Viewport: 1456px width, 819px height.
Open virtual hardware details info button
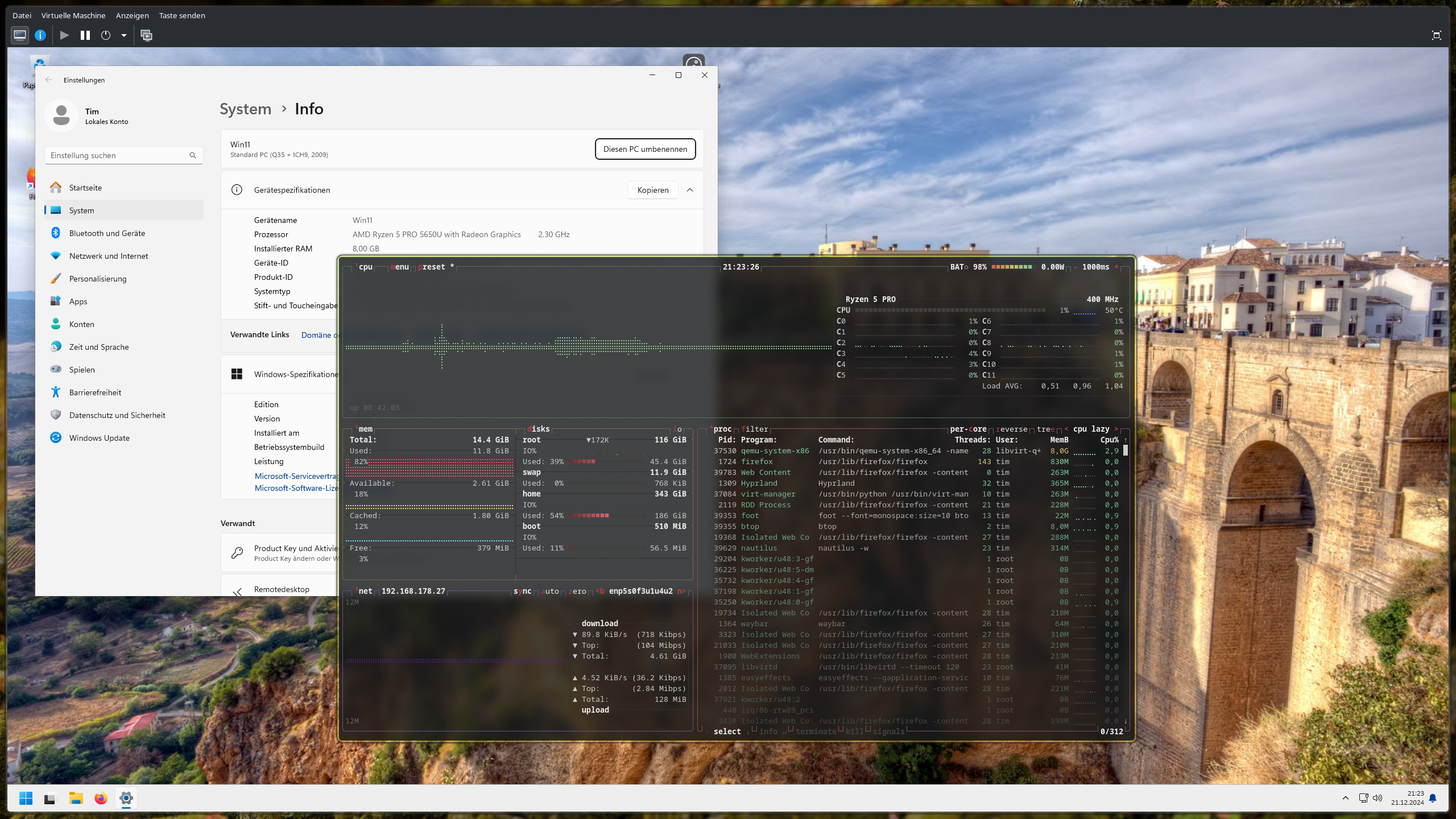pos(40,35)
